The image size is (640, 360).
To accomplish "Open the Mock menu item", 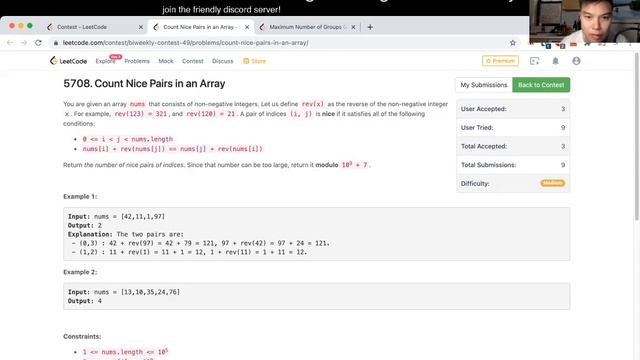I will (x=166, y=61).
